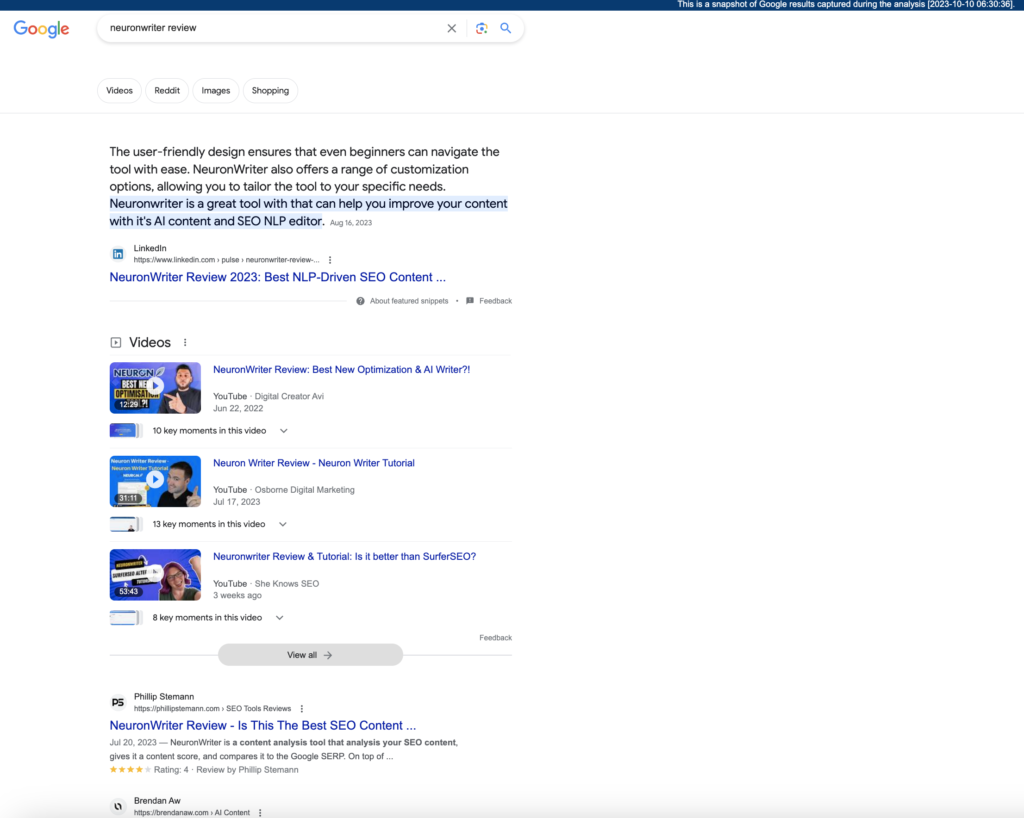This screenshot has height=818, width=1024.
Task: Open three-dot menu beside LinkedIn URL
Action: pos(330,260)
